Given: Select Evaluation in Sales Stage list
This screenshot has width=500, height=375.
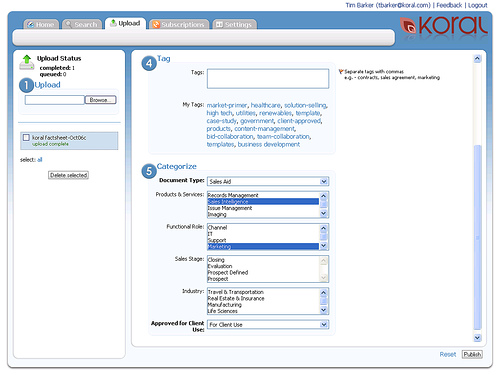Looking at the screenshot, I should tap(263, 266).
